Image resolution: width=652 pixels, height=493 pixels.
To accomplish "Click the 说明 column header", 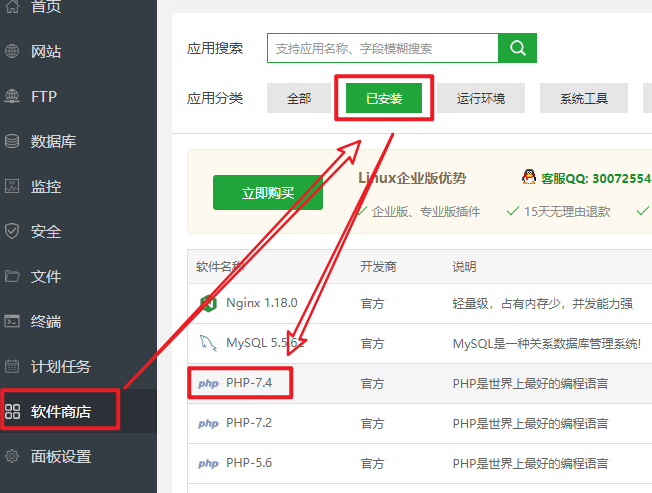I will click(464, 266).
